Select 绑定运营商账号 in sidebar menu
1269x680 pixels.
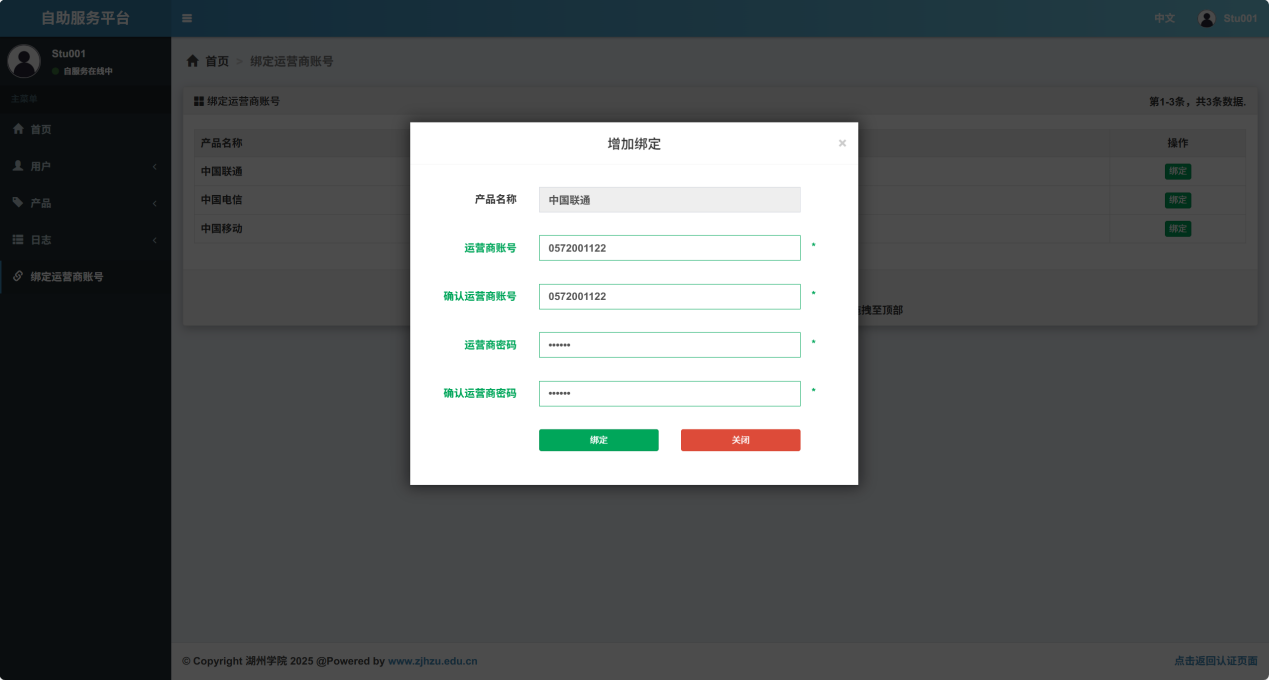click(85, 276)
